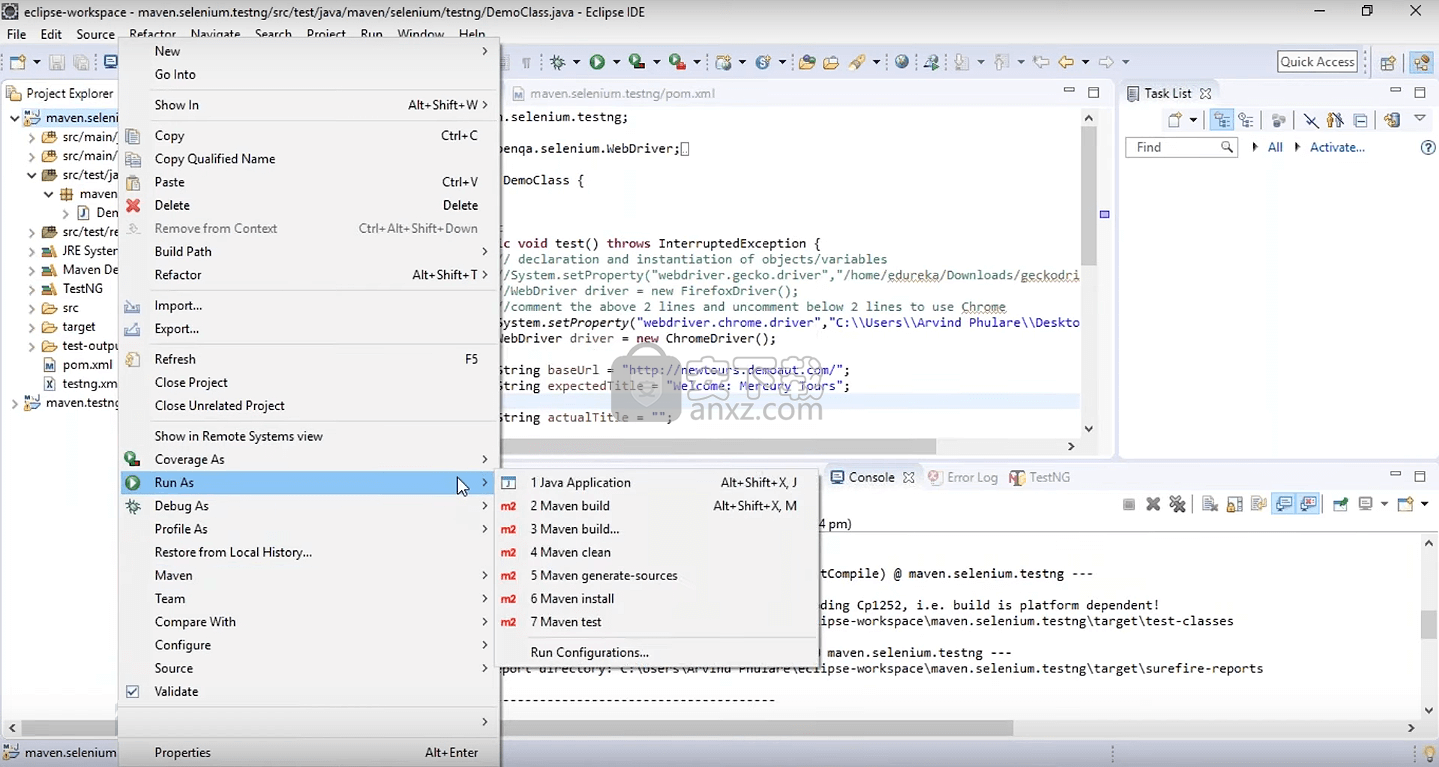The height and width of the screenshot is (767, 1439).
Task: Click the External Tools run icon
Action: [677, 62]
